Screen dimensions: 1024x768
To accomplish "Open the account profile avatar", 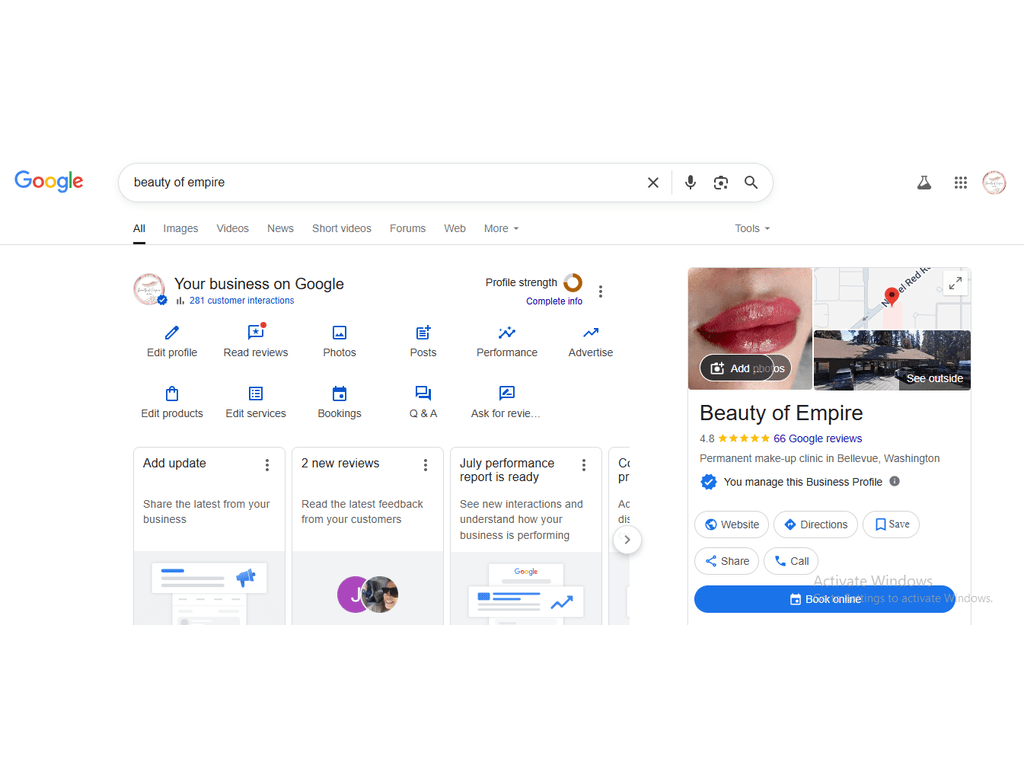I will [994, 183].
